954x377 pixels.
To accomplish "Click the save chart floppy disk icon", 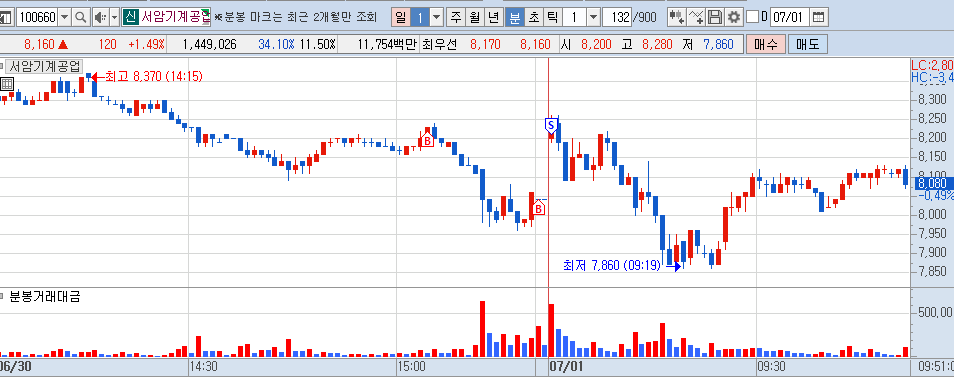I will pos(715,17).
